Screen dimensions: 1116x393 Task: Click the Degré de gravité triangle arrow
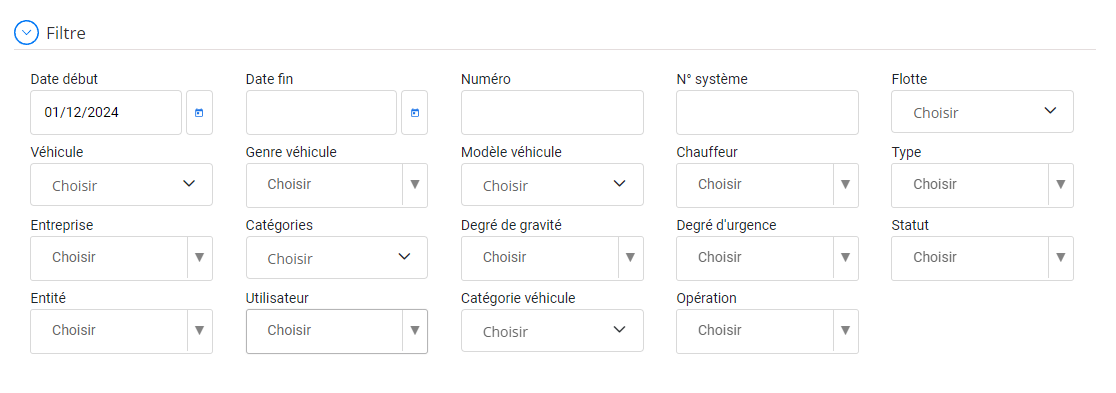pos(630,257)
